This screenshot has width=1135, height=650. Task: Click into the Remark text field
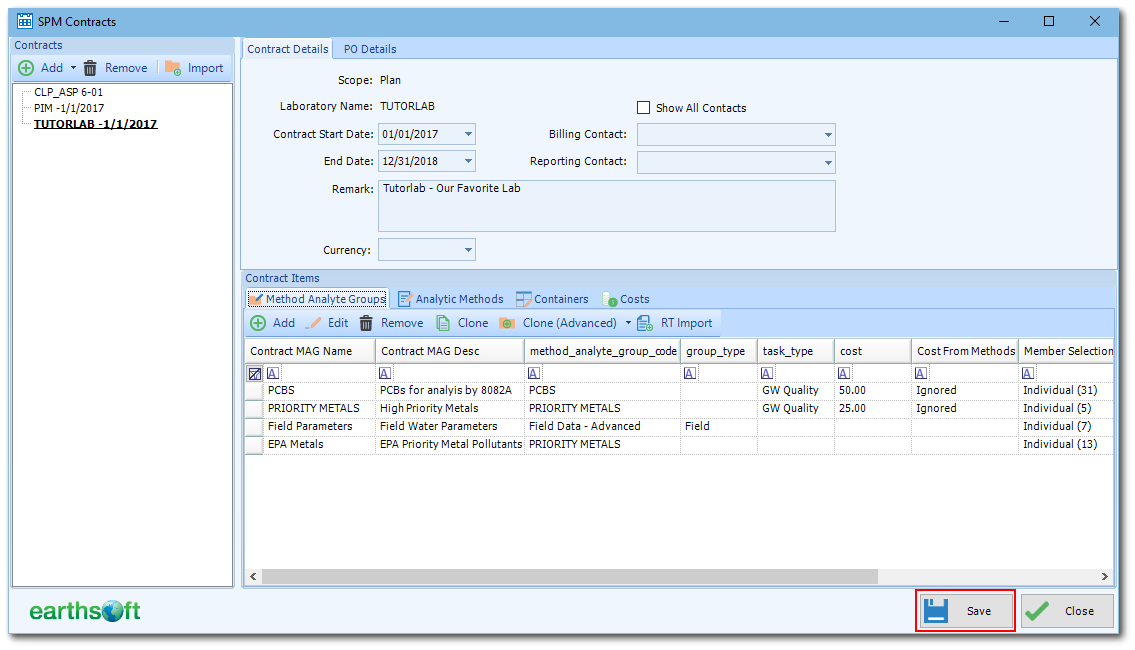pos(607,206)
